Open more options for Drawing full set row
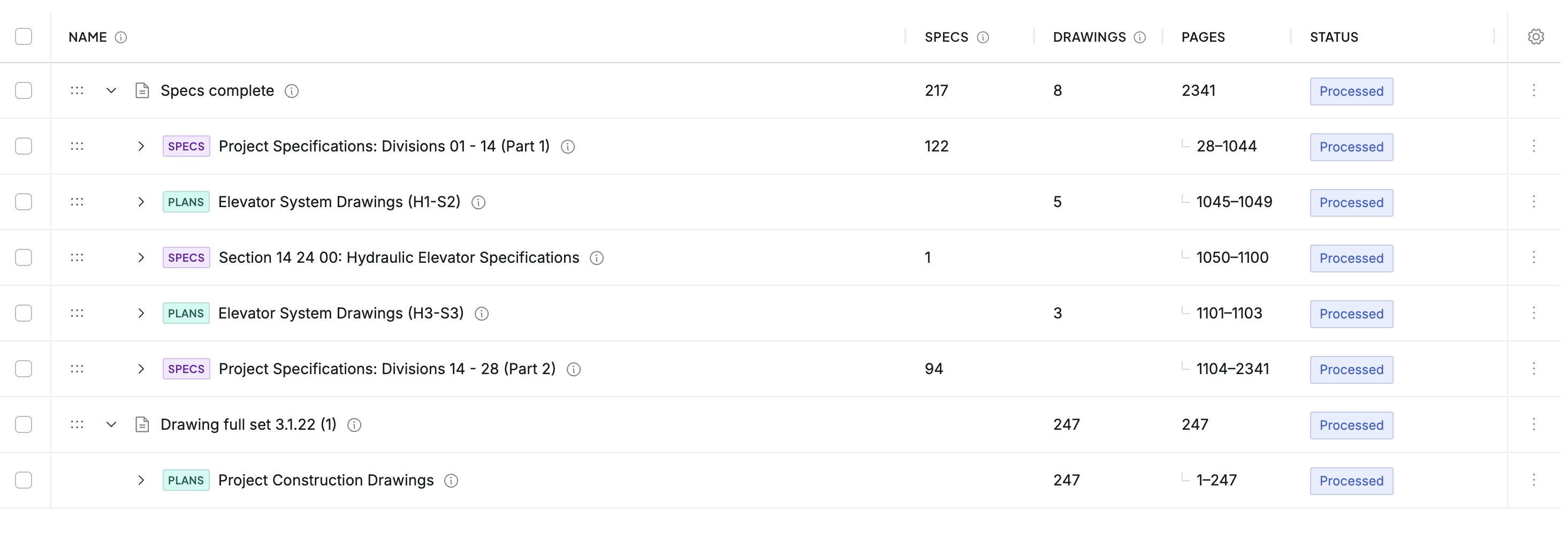The image size is (1568, 547). pyautogui.click(x=1533, y=424)
